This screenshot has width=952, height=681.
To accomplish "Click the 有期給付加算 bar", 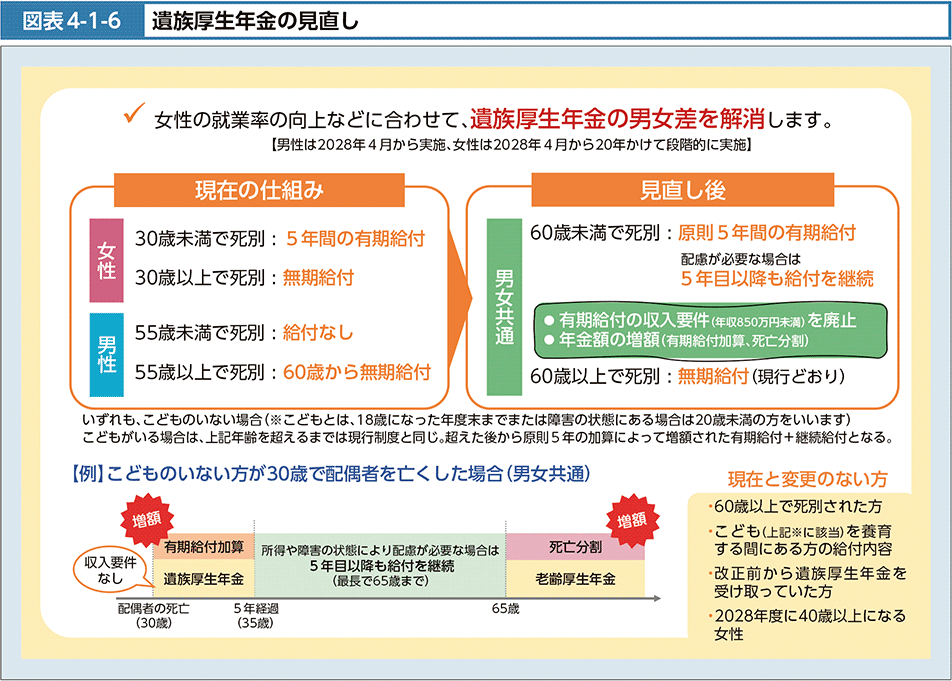I will click(x=203, y=547).
